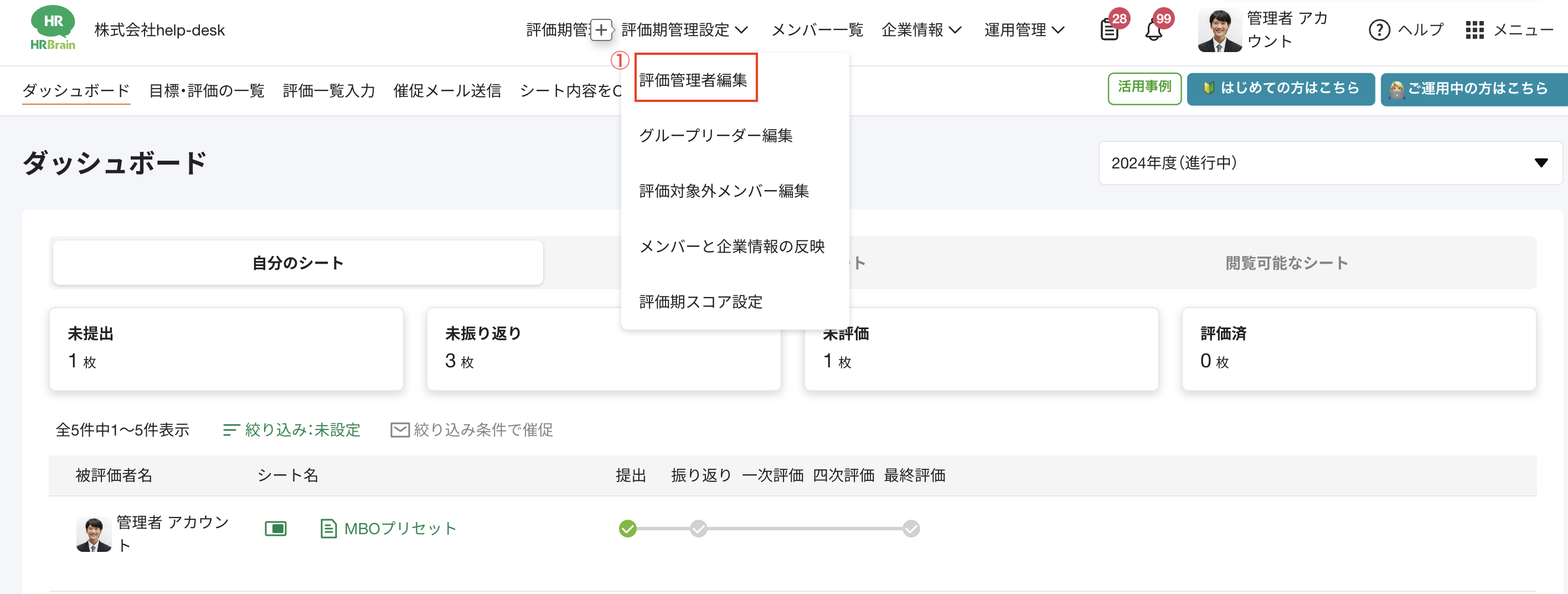Select 評価期スコア設定 from the menu

[x=701, y=301]
